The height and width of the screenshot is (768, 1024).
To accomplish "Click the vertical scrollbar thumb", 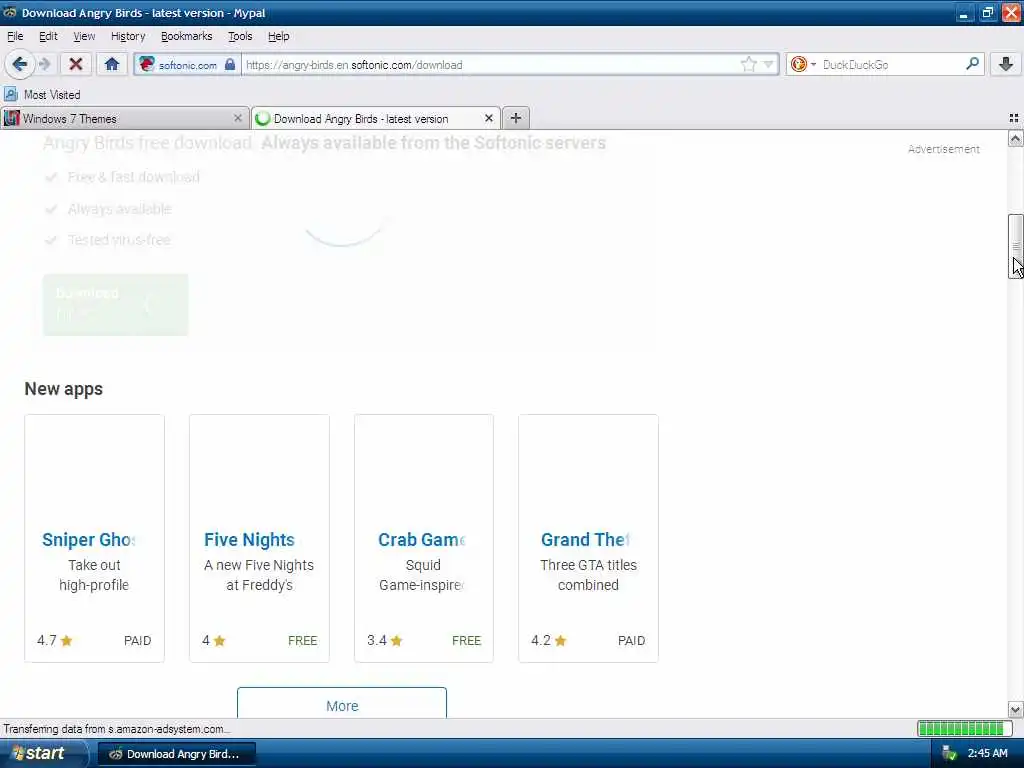I will [1015, 246].
